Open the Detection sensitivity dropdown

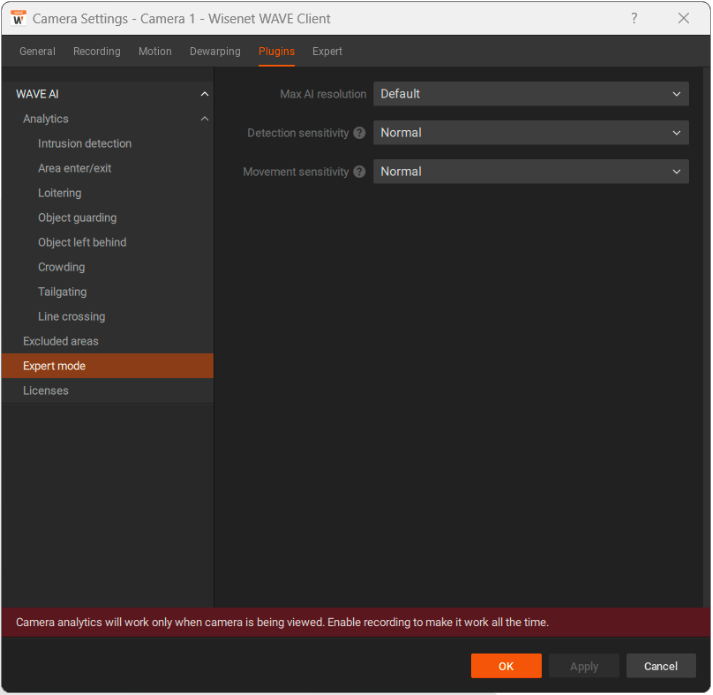pyautogui.click(x=531, y=133)
